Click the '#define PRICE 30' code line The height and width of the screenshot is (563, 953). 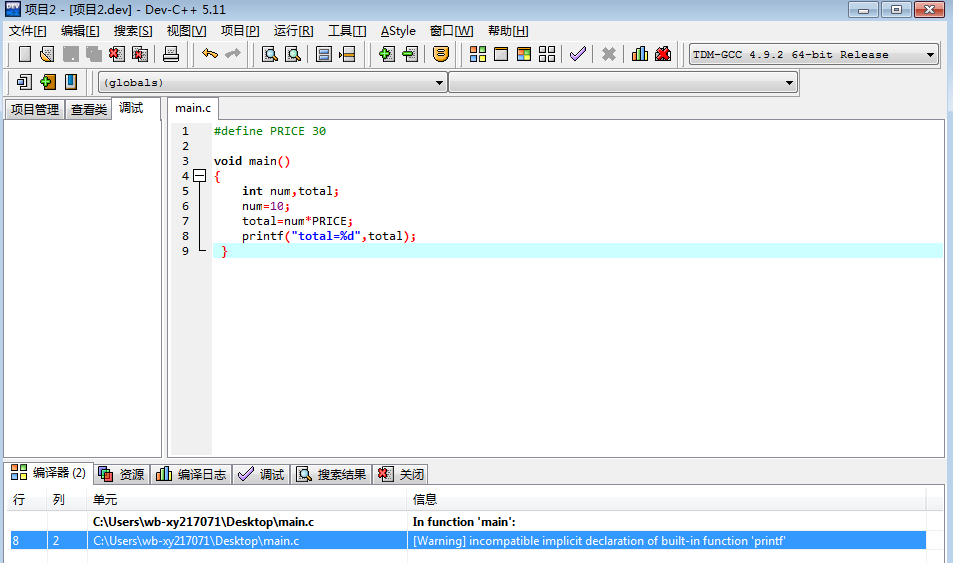[270, 131]
